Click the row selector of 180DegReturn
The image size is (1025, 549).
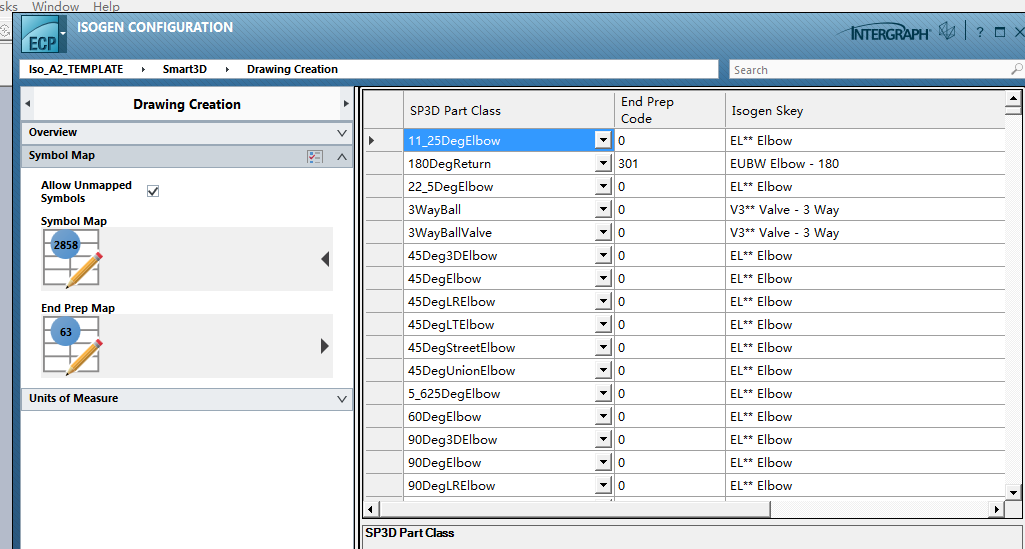pos(384,164)
